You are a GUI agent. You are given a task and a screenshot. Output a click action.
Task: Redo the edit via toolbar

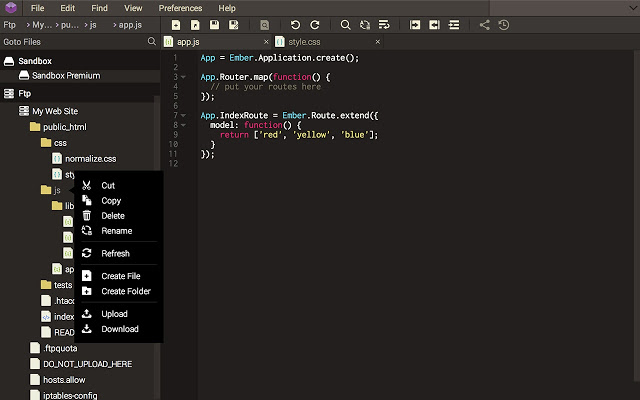click(x=315, y=25)
